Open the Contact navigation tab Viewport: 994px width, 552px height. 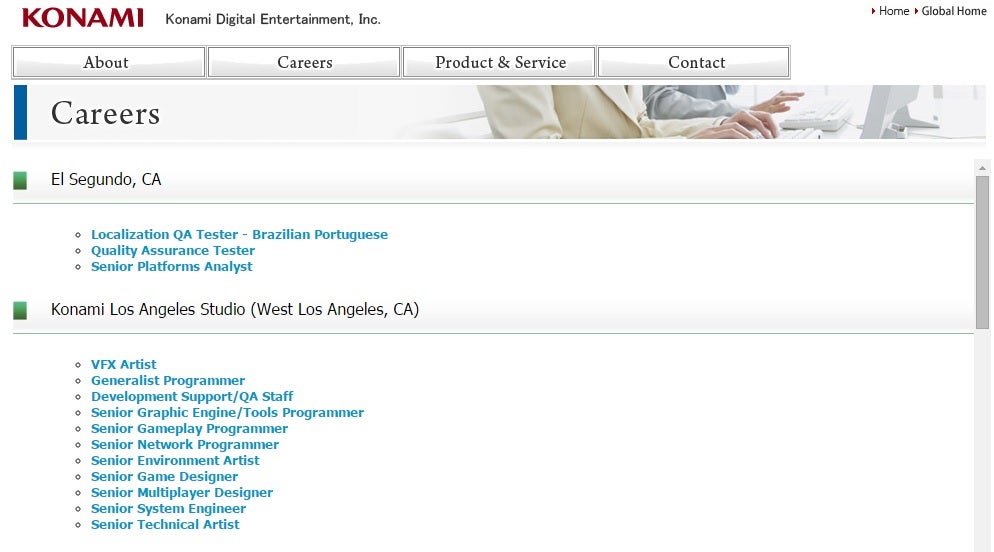point(695,62)
